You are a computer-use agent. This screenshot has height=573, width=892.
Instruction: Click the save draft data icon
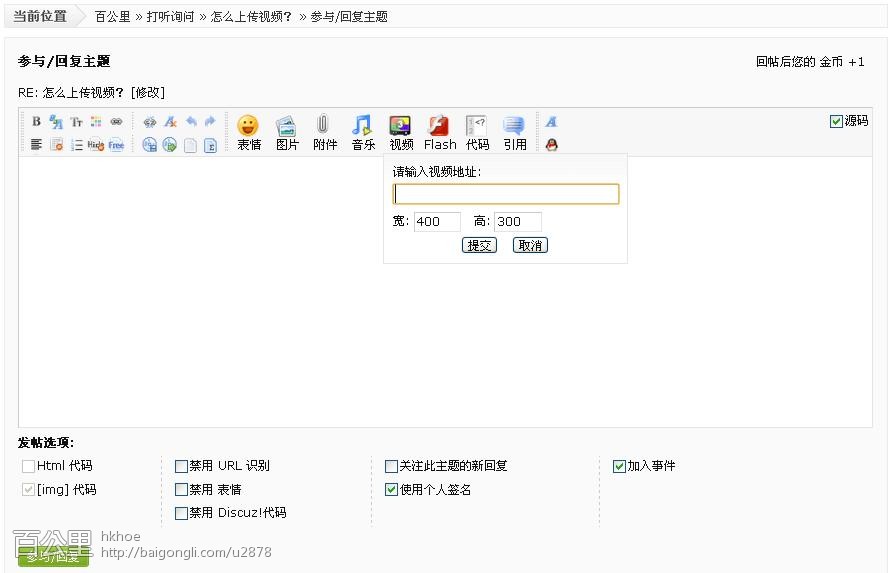click(150, 145)
